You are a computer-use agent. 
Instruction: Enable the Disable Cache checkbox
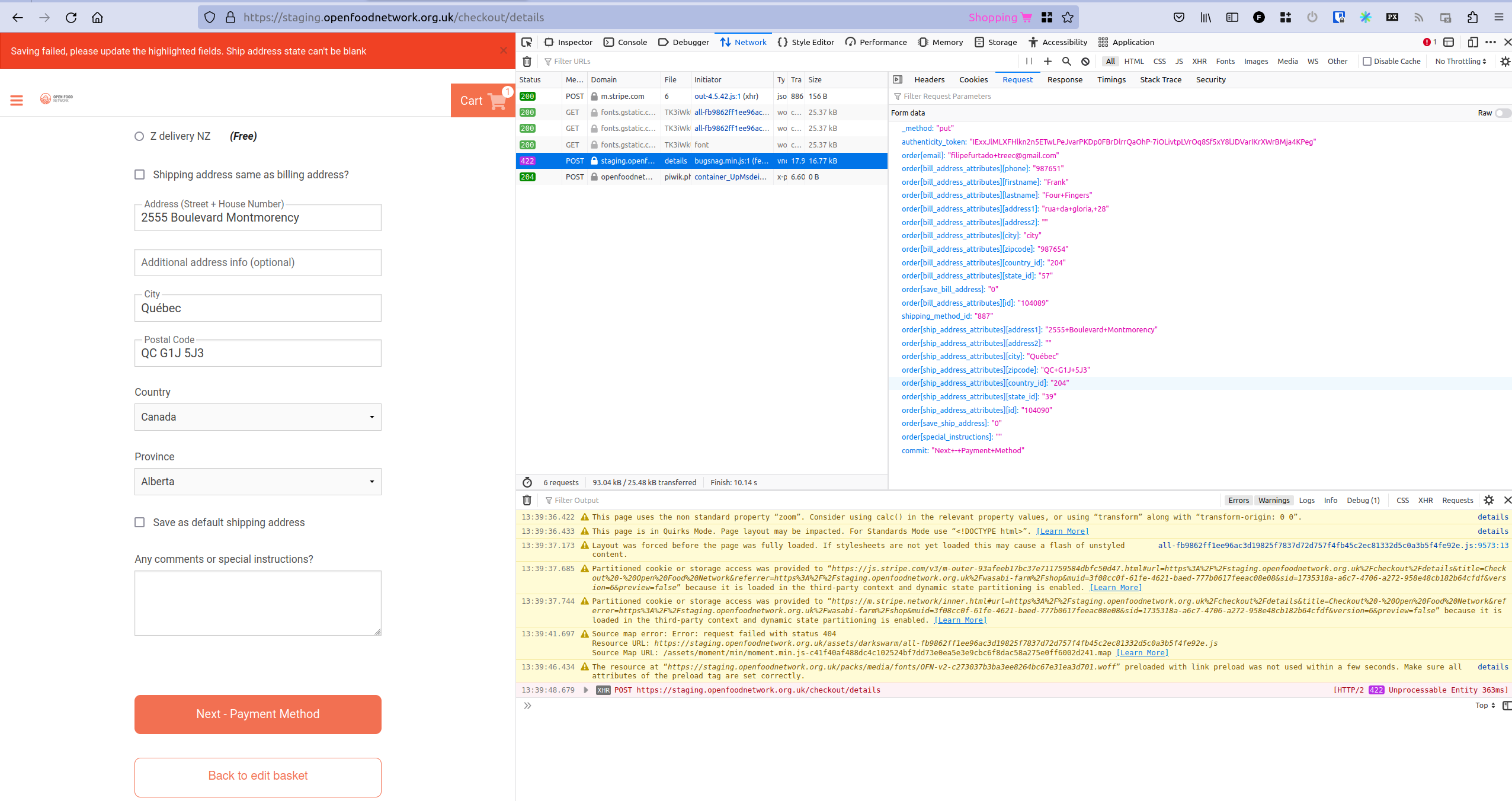pyautogui.click(x=1366, y=61)
